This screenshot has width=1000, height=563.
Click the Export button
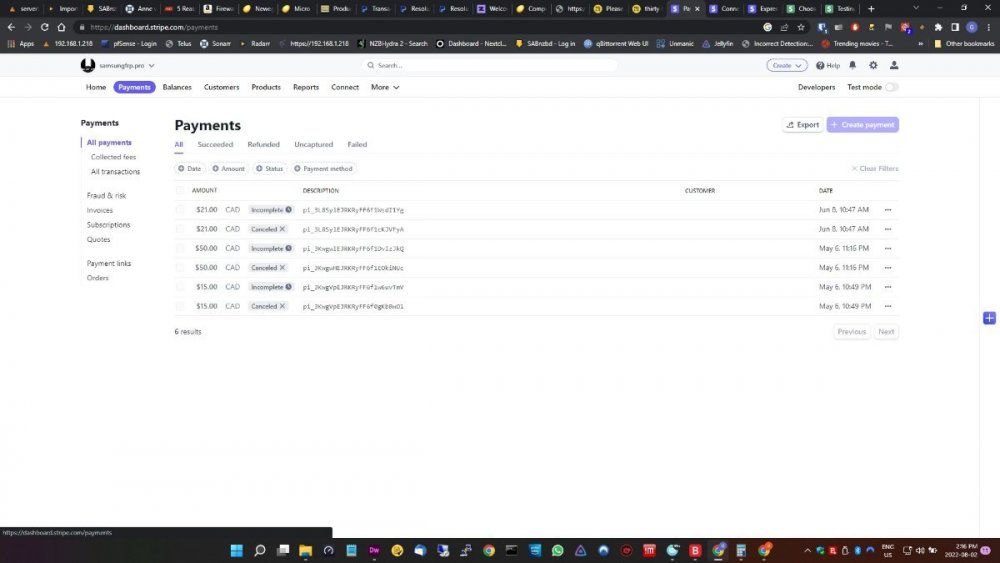click(802, 125)
